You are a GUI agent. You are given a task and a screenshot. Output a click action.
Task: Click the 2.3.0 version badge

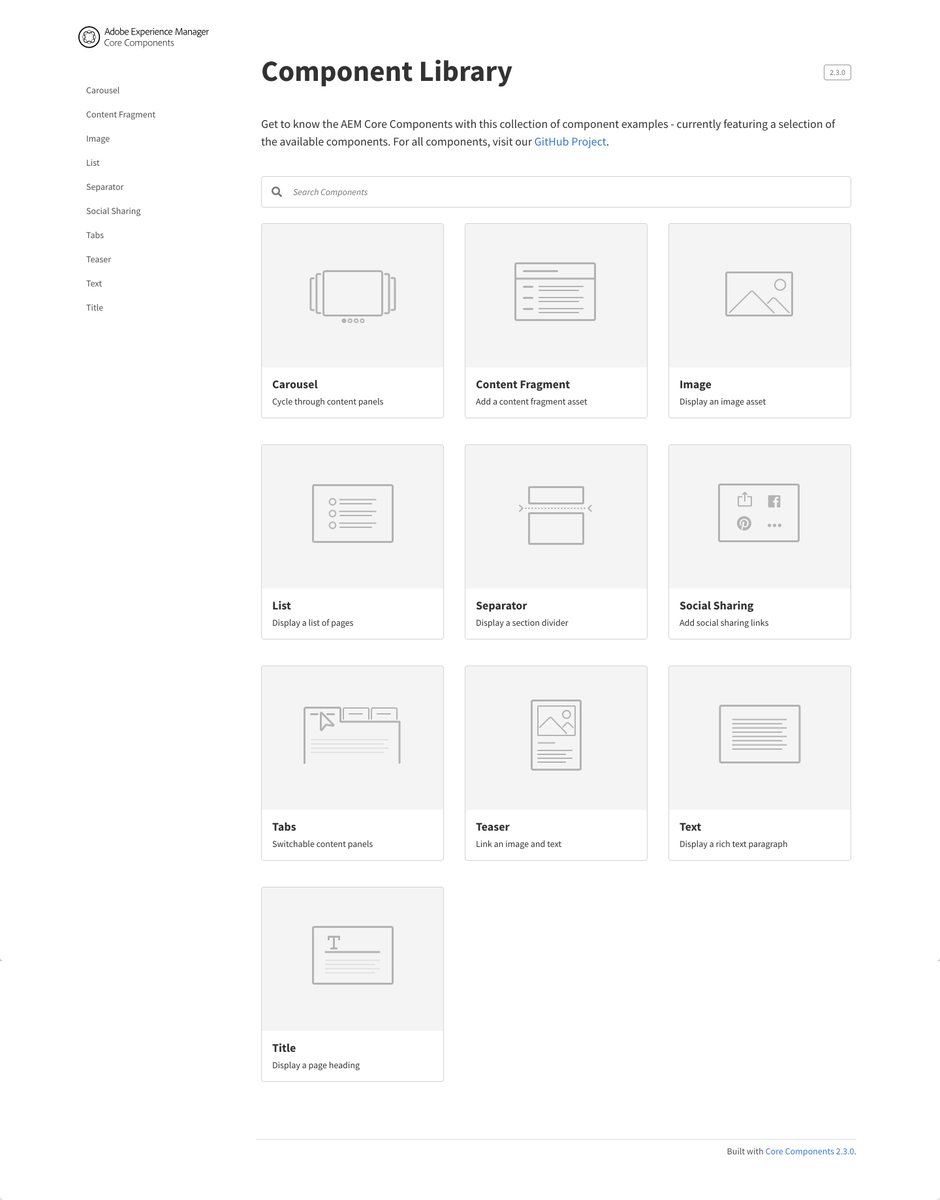[x=836, y=72]
